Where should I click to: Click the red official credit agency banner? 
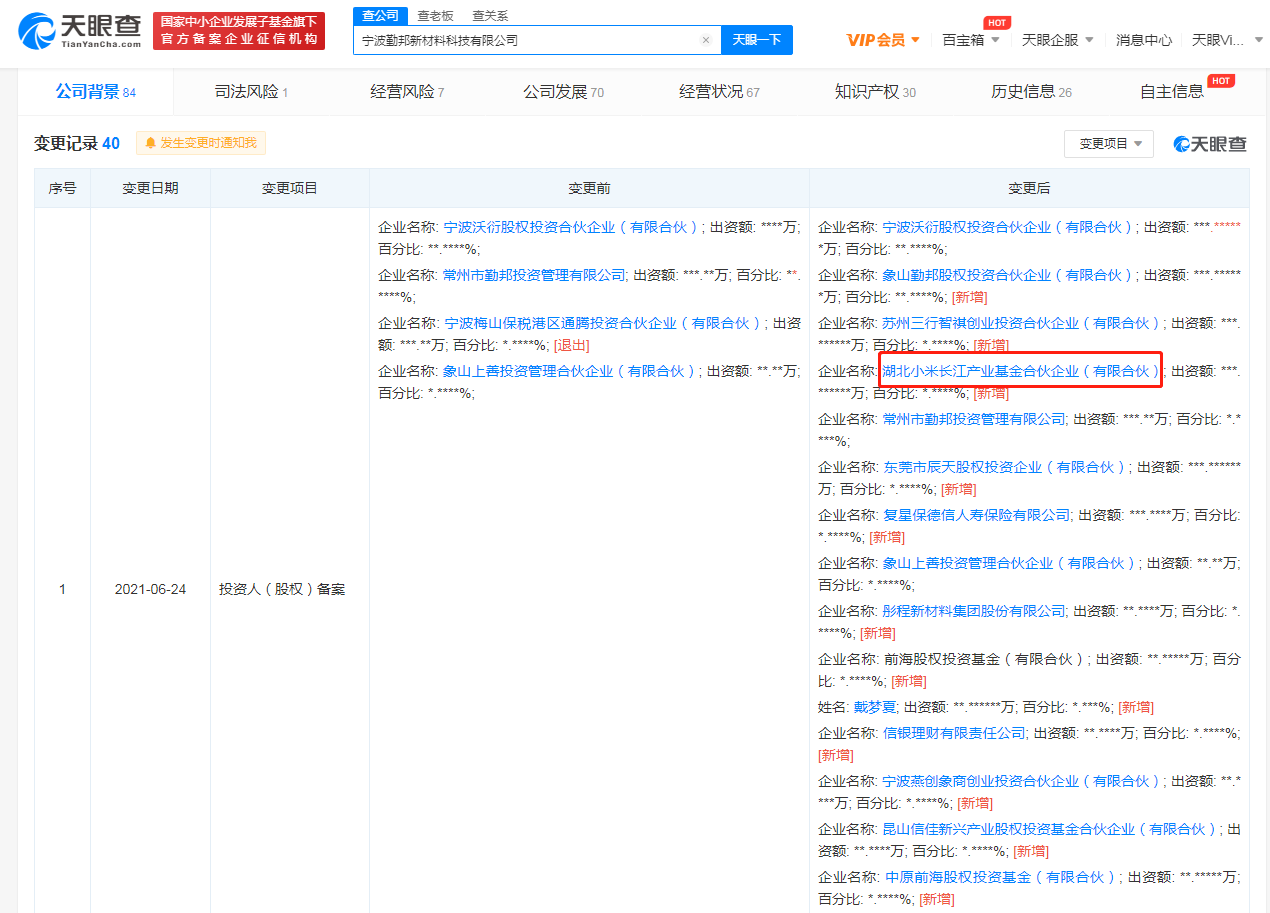coord(239,31)
